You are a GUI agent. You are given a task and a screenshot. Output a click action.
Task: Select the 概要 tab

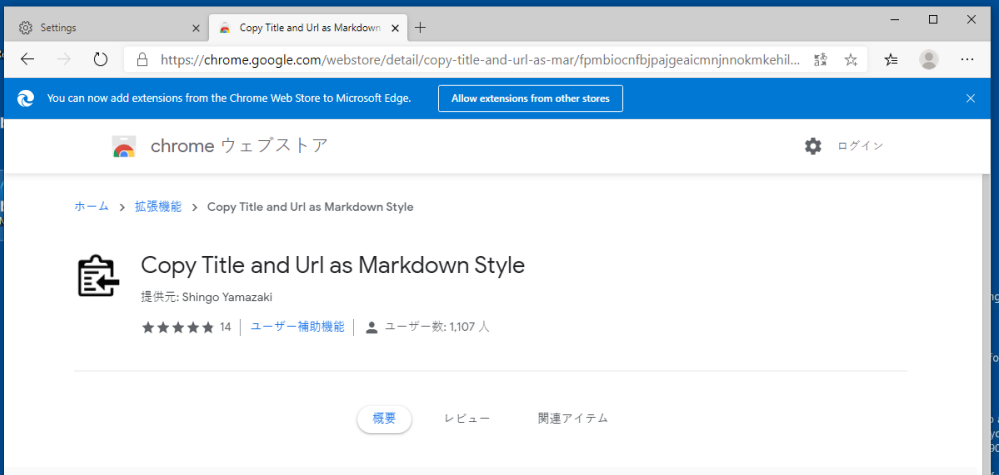pyautogui.click(x=384, y=418)
